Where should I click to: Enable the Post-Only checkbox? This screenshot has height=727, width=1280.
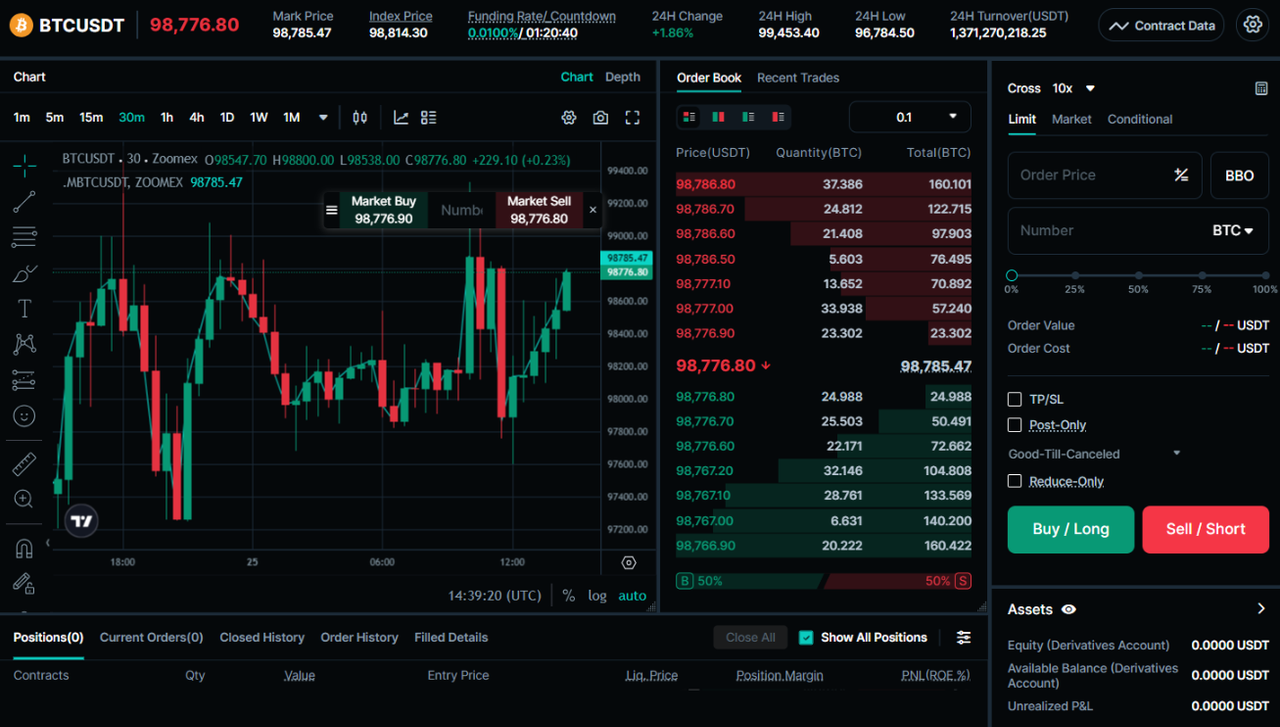1015,425
